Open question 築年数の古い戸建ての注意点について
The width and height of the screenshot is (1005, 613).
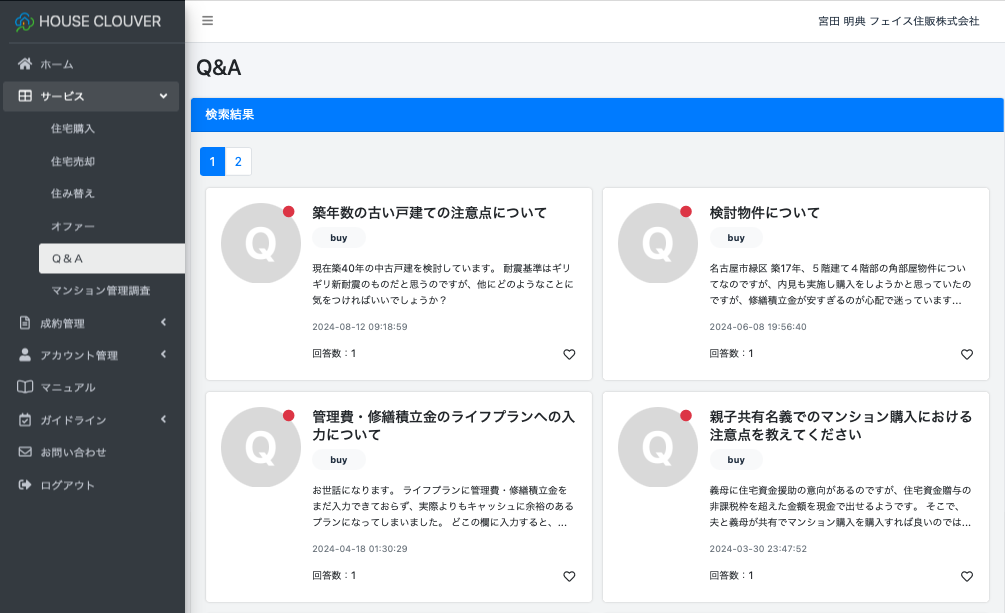click(x=429, y=212)
